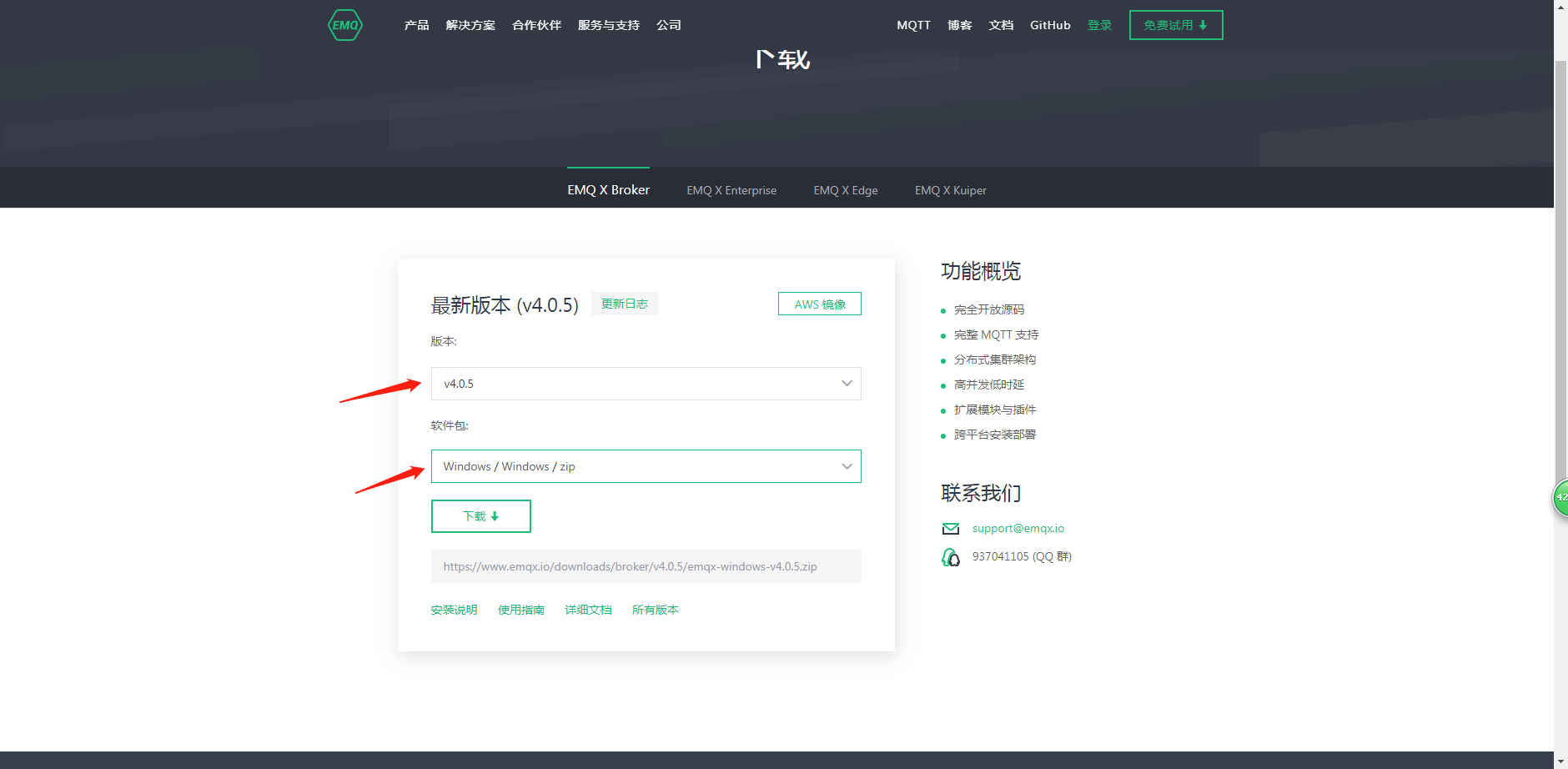Click the 937041105 (QQ 群) text
This screenshot has width=1568, height=769.
1022,556
